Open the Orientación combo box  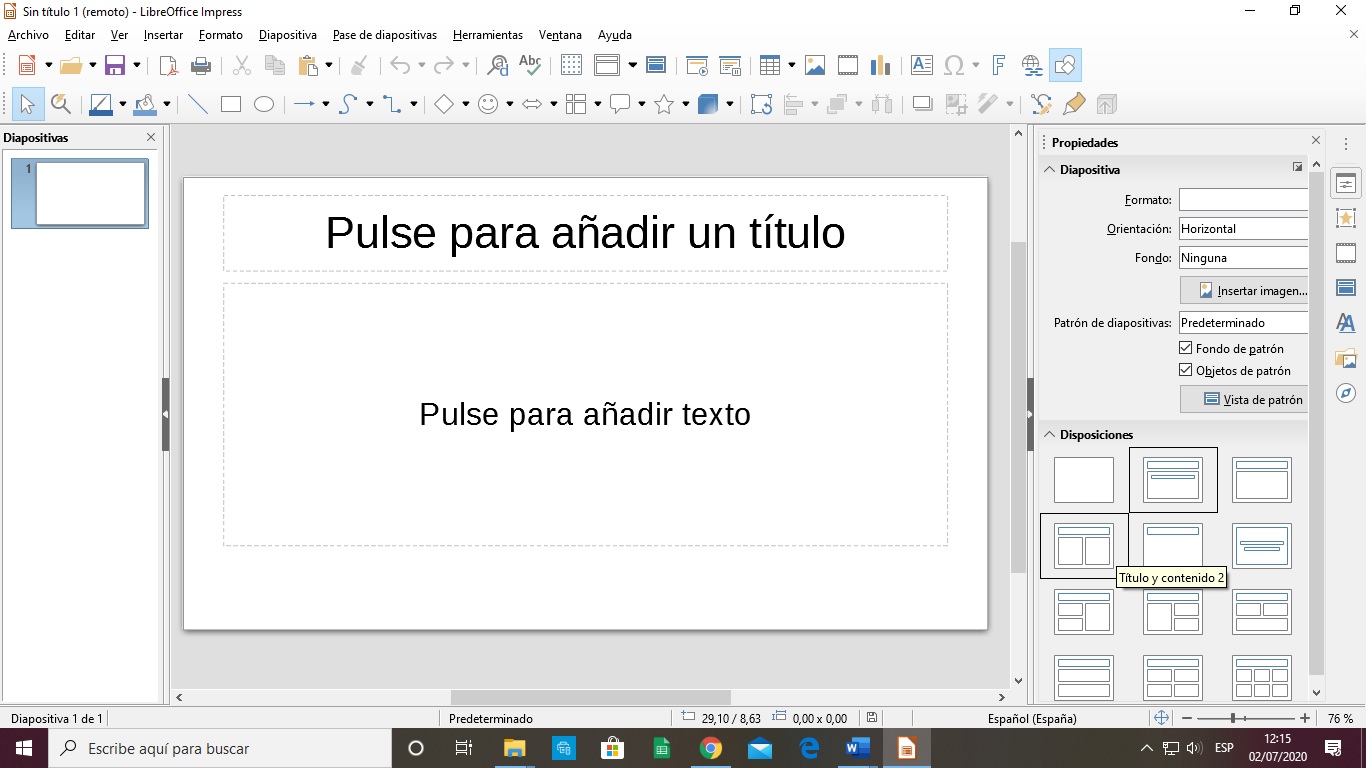coord(1243,229)
